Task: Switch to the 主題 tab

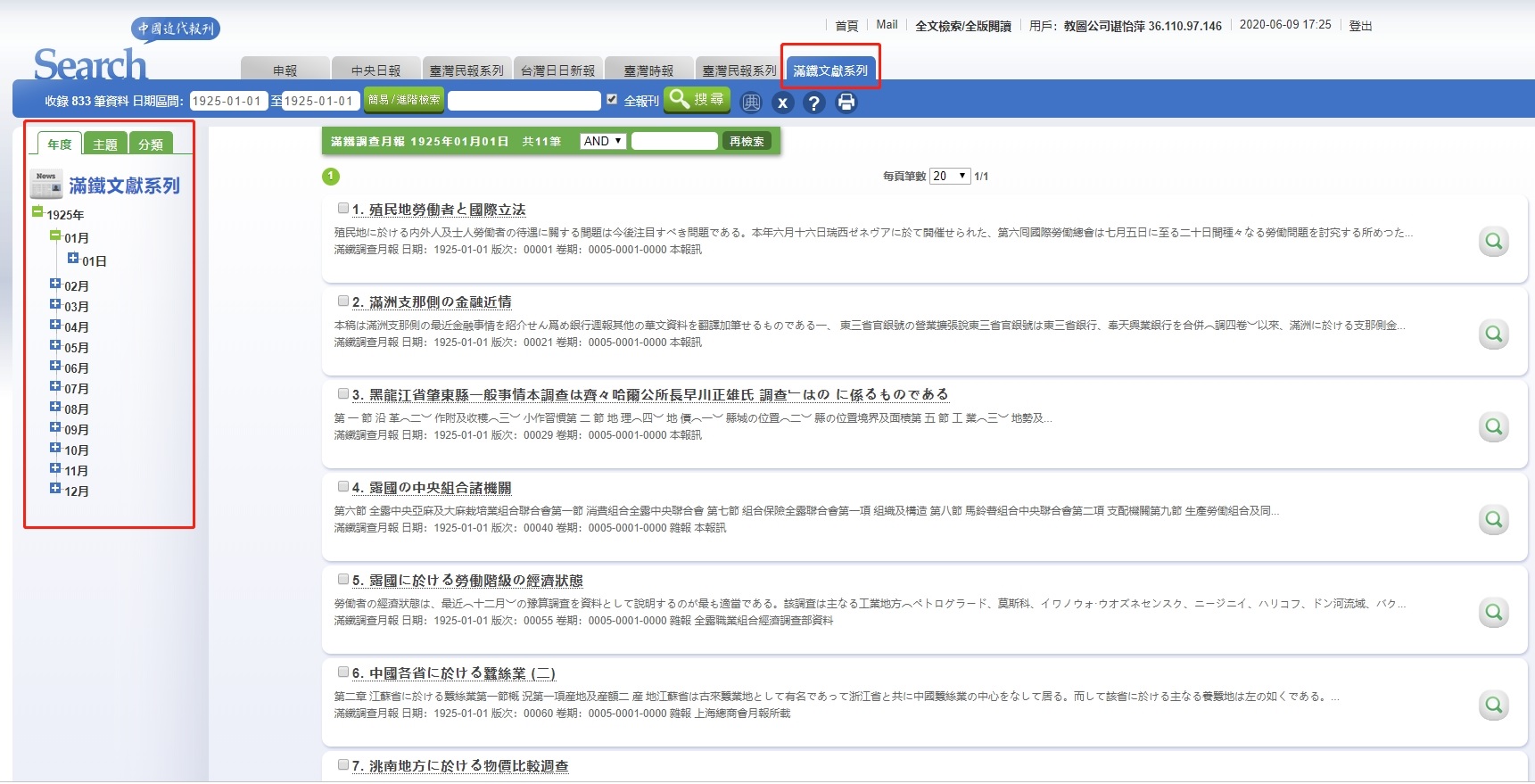Action: pyautogui.click(x=105, y=144)
